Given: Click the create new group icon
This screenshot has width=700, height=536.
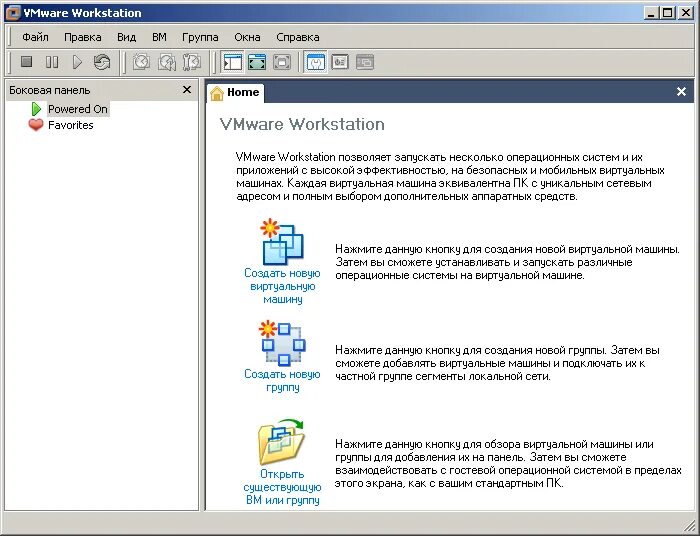Looking at the screenshot, I should pos(283,343).
